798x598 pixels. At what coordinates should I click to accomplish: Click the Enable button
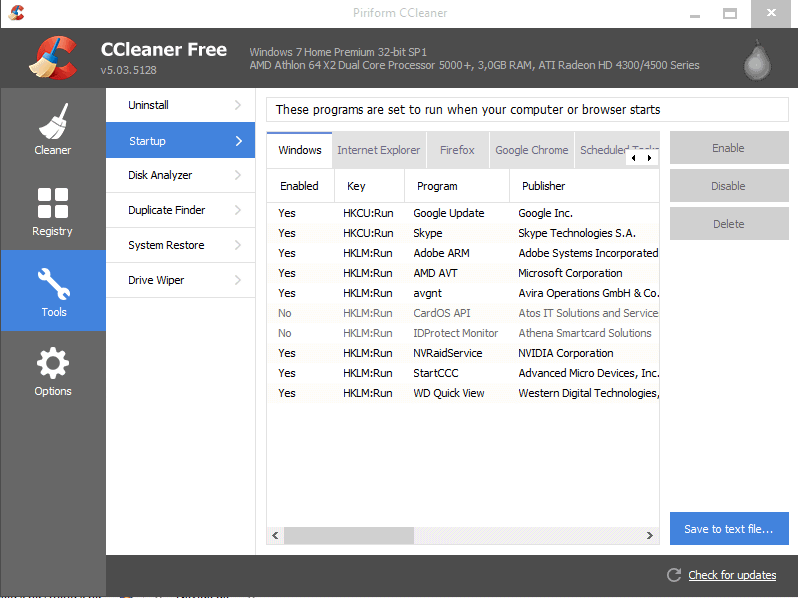[x=729, y=148]
